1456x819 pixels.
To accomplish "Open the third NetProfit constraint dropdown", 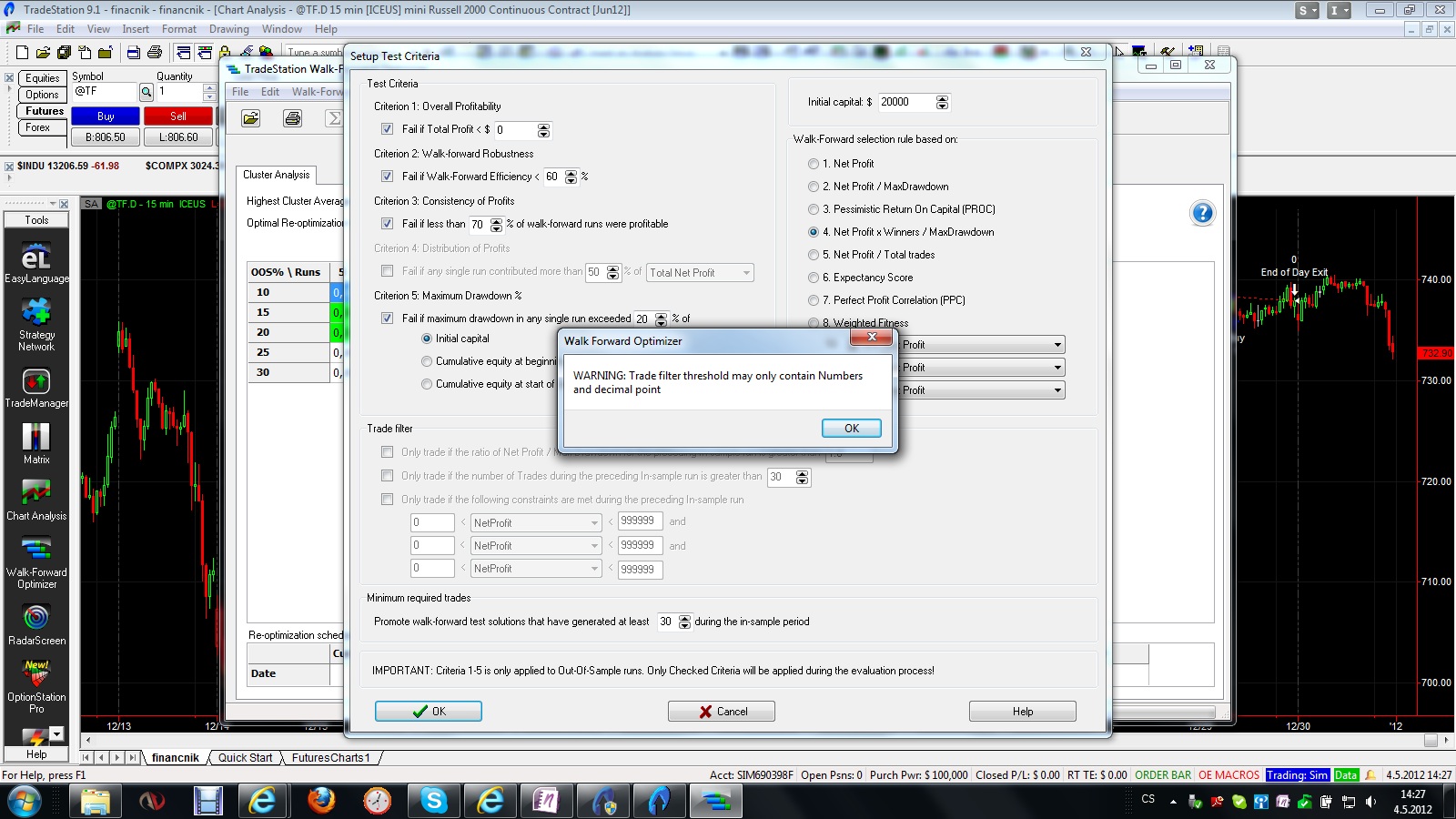I will coord(536,569).
